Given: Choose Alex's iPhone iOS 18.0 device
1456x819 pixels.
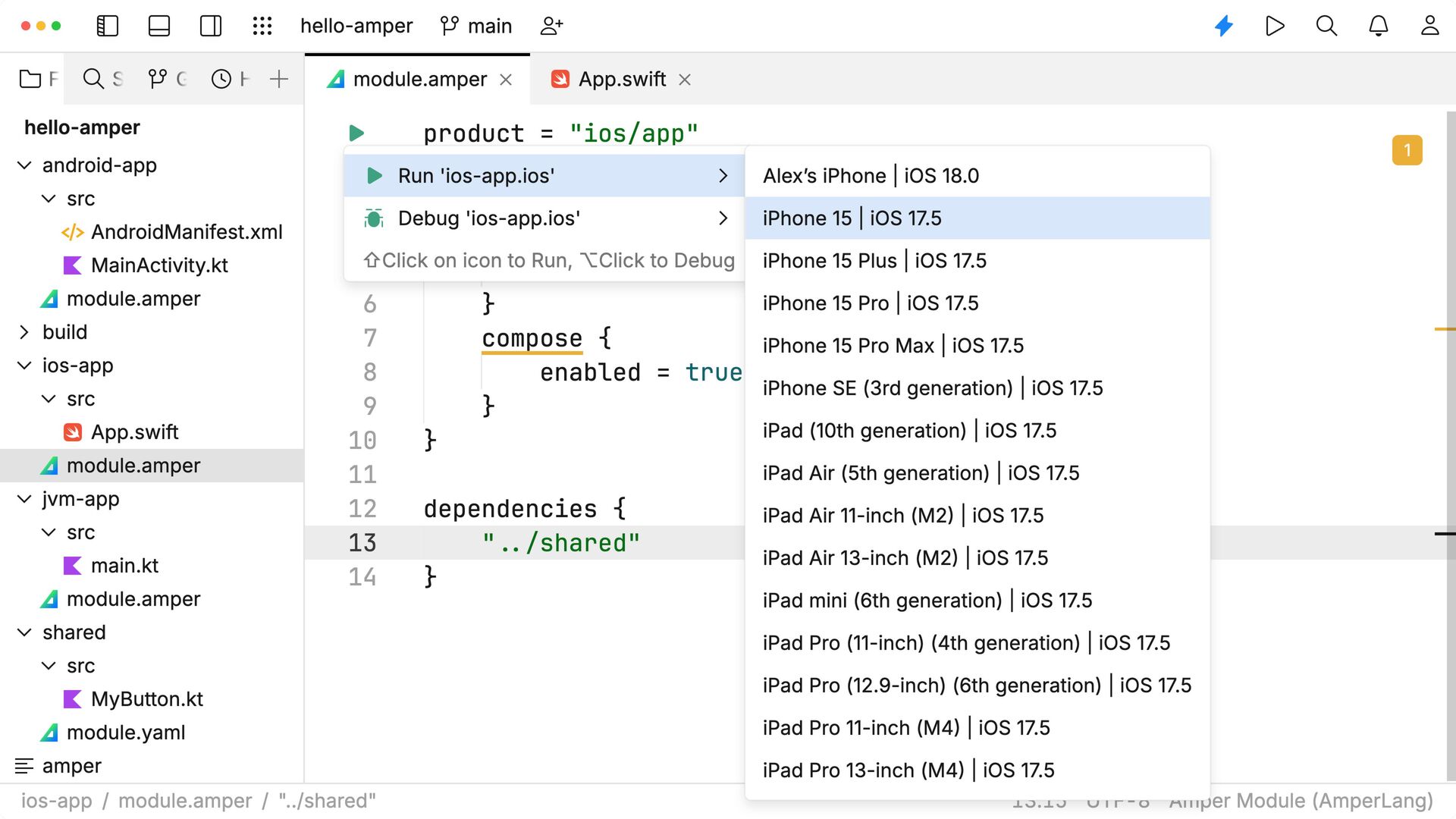Looking at the screenshot, I should tap(977, 176).
